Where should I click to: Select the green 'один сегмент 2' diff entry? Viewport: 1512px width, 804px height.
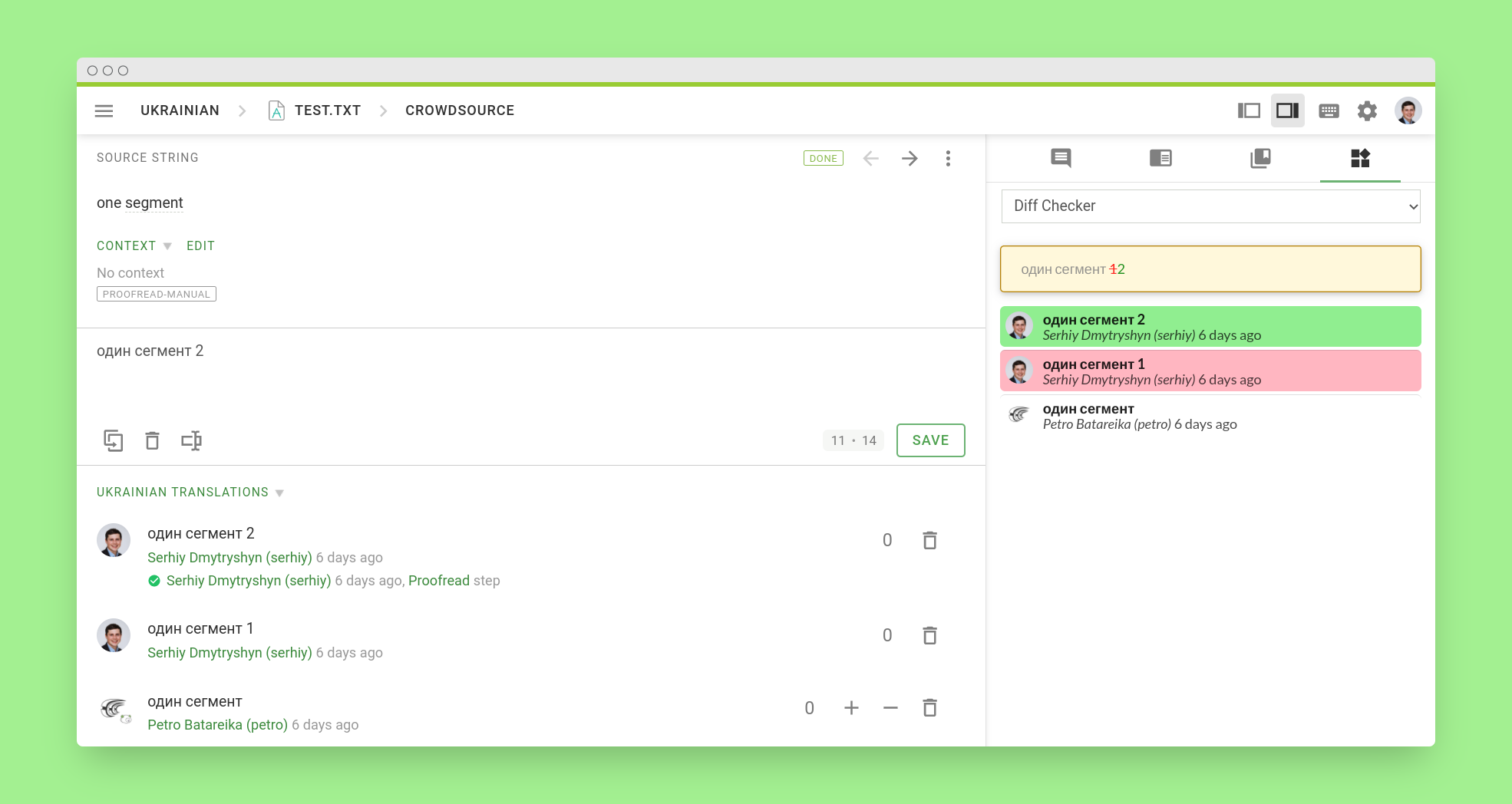[1210, 326]
